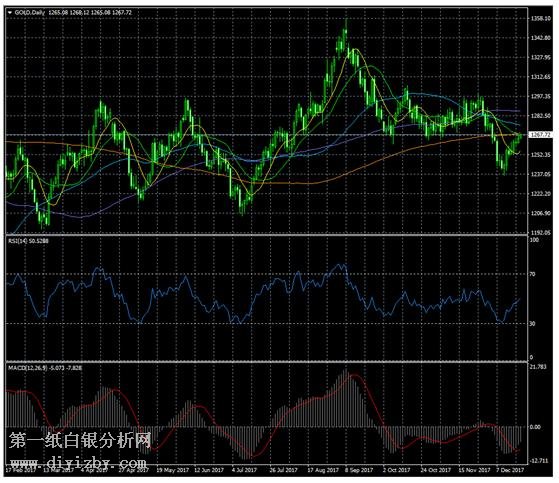Click the 12 Jun 2017 date label
This screenshot has width=559, height=483.
coord(209,470)
